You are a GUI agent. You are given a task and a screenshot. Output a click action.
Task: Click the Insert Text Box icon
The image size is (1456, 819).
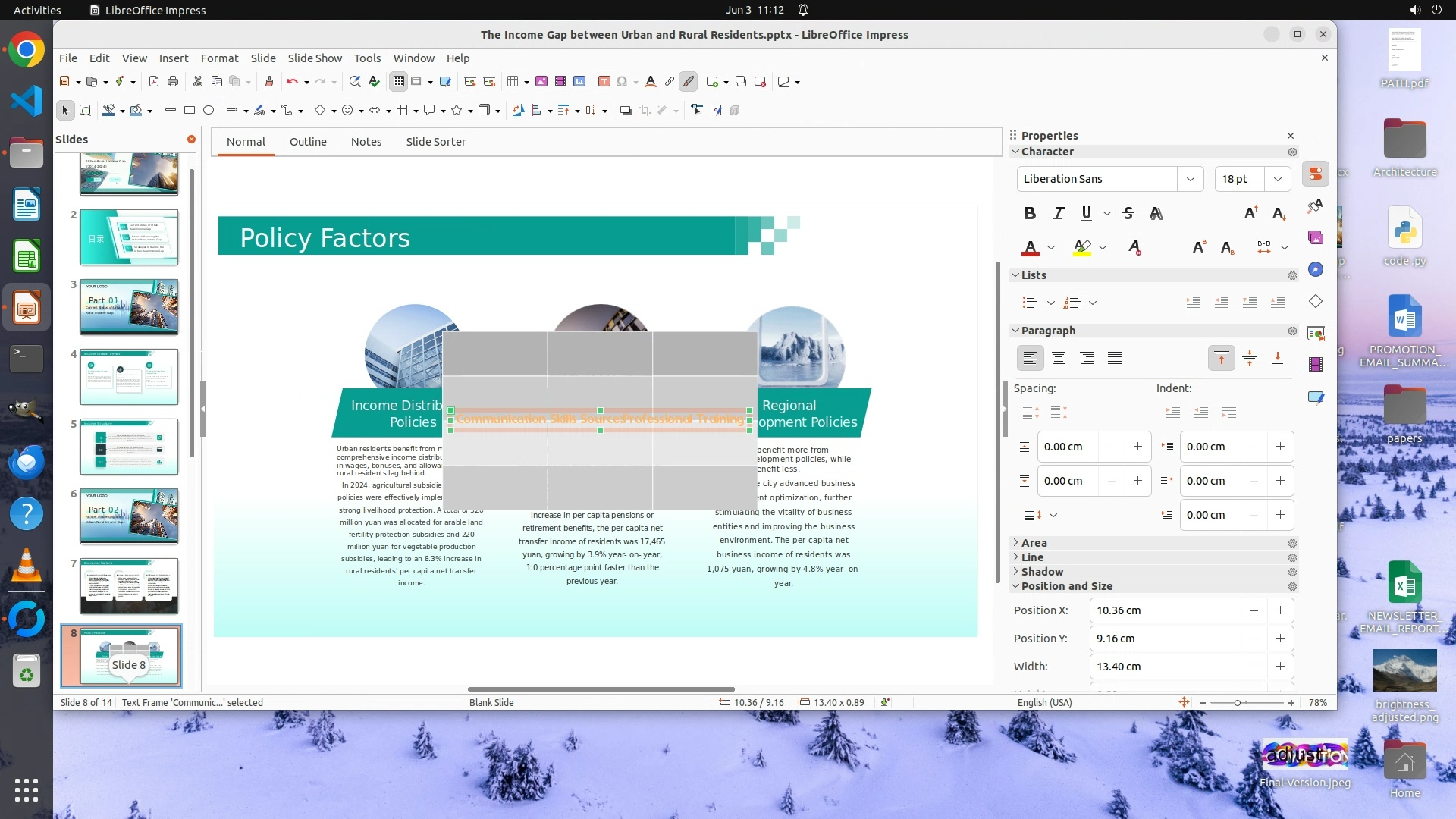click(604, 82)
